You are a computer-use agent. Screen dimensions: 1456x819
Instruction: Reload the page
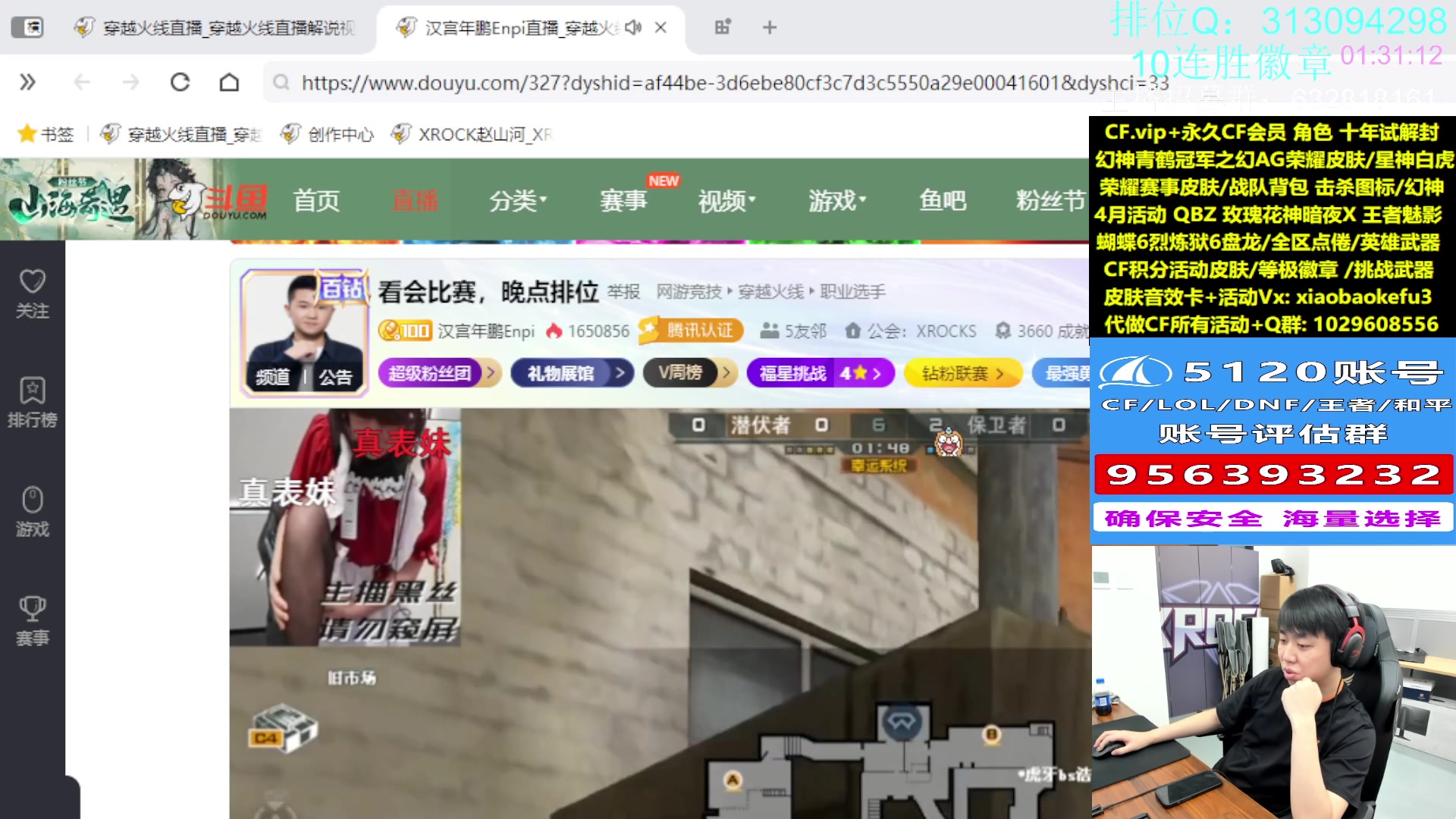(180, 82)
